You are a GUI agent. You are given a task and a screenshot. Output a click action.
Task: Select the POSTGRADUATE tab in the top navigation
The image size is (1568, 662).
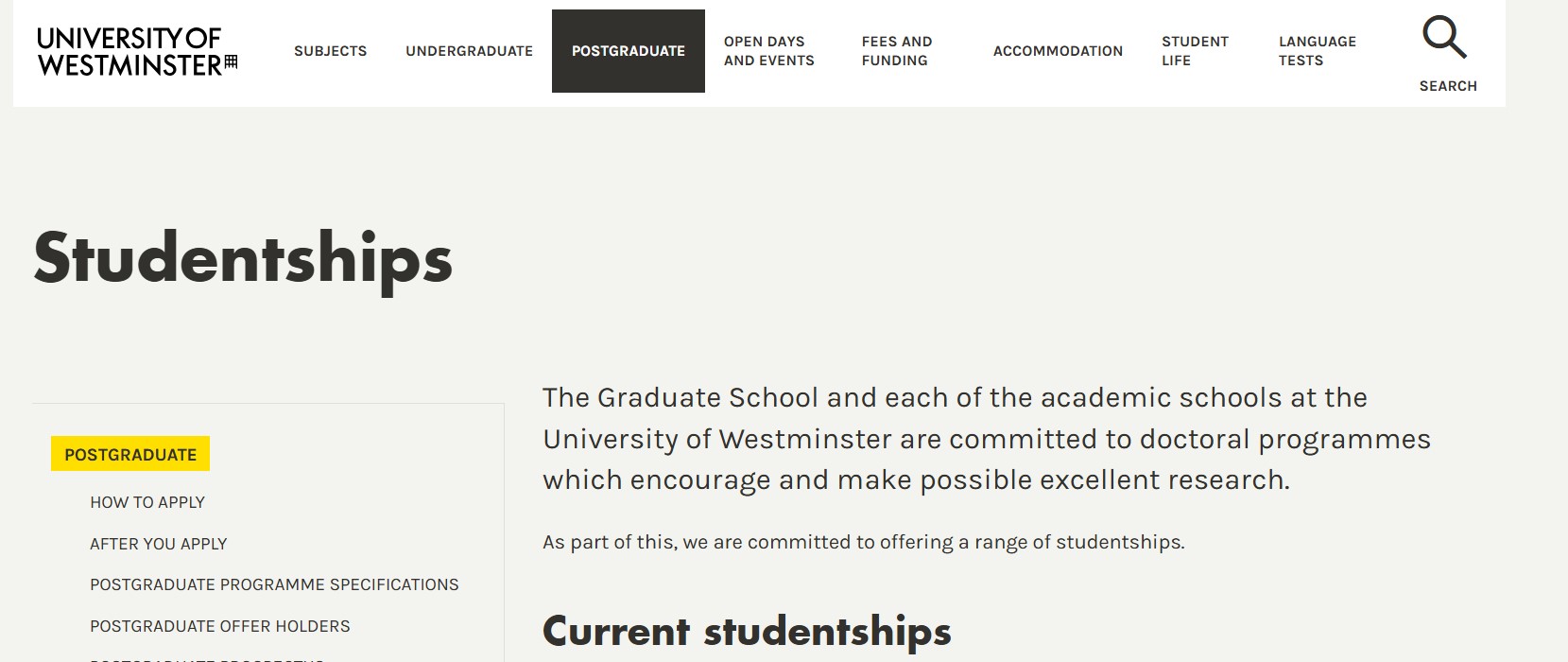coord(628,51)
